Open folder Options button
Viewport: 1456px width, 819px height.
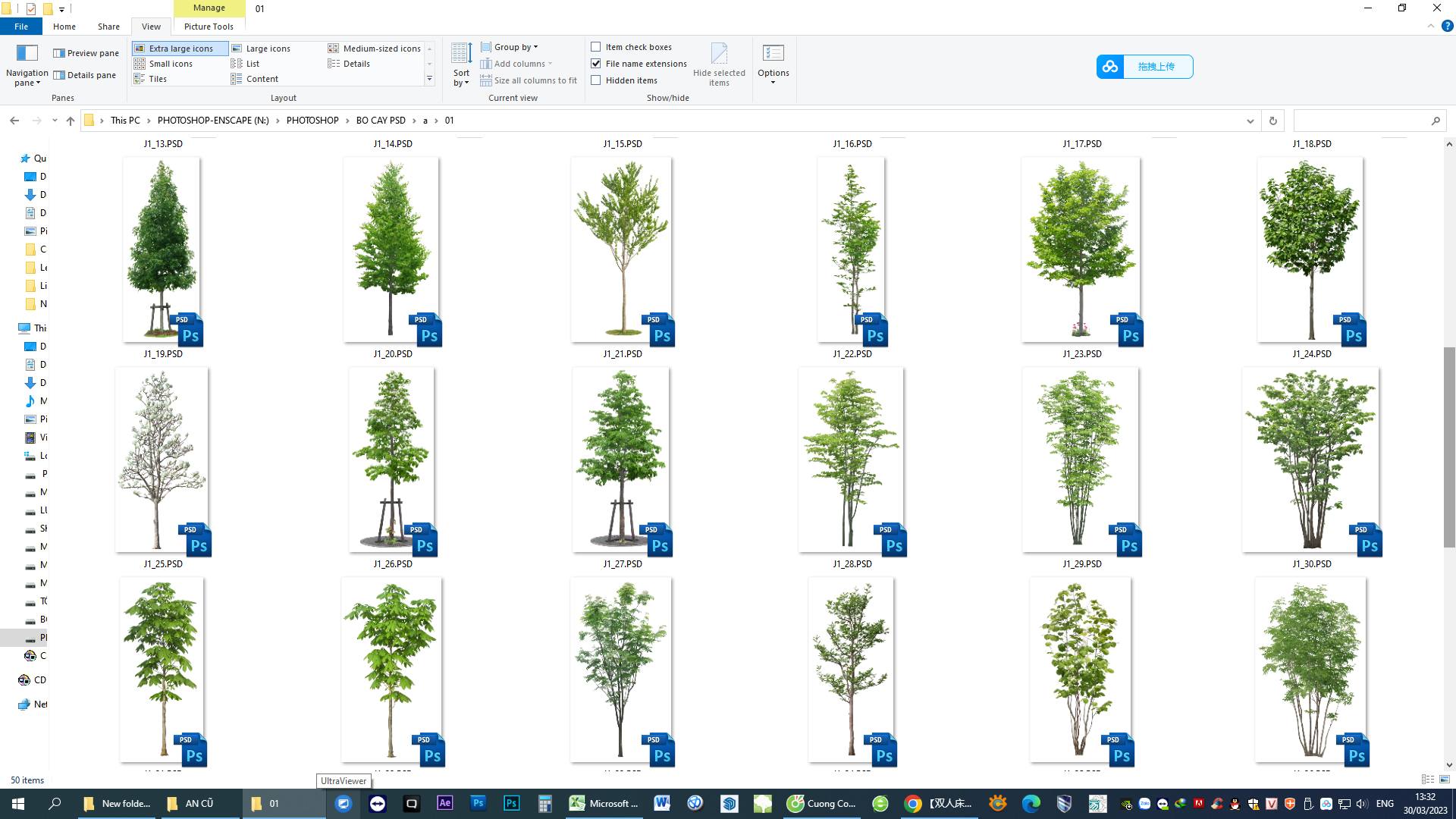click(773, 64)
